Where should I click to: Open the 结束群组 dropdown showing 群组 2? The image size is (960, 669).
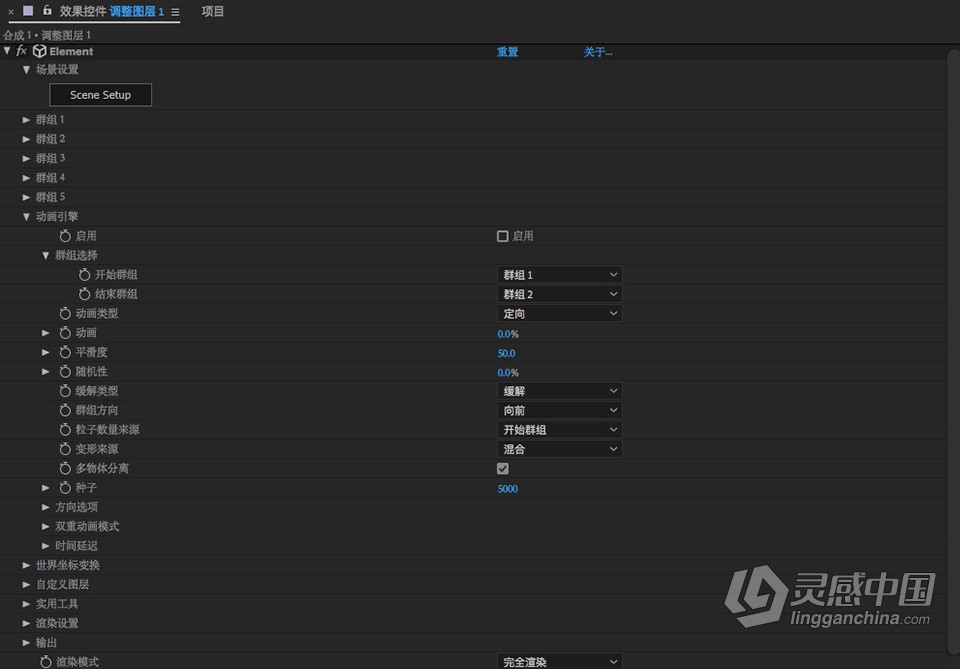[560, 294]
